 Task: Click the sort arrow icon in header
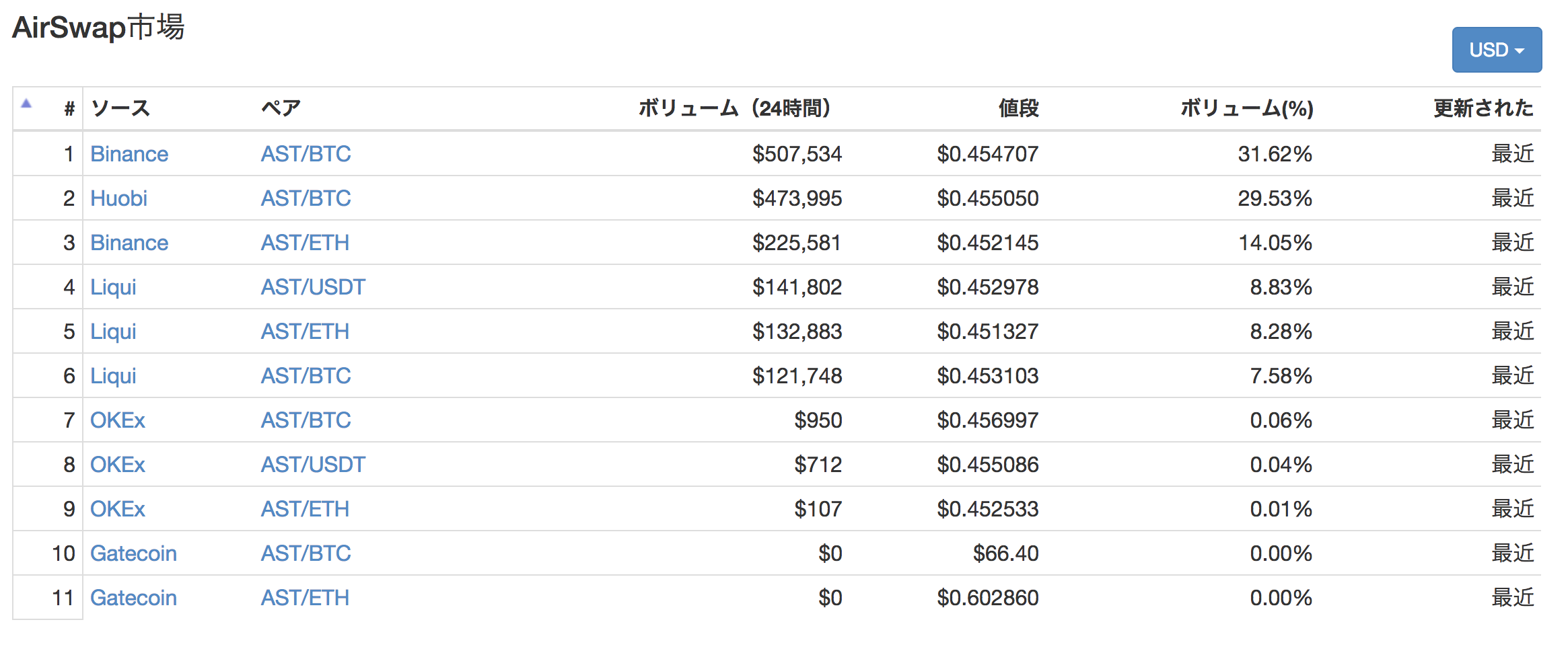(x=26, y=104)
